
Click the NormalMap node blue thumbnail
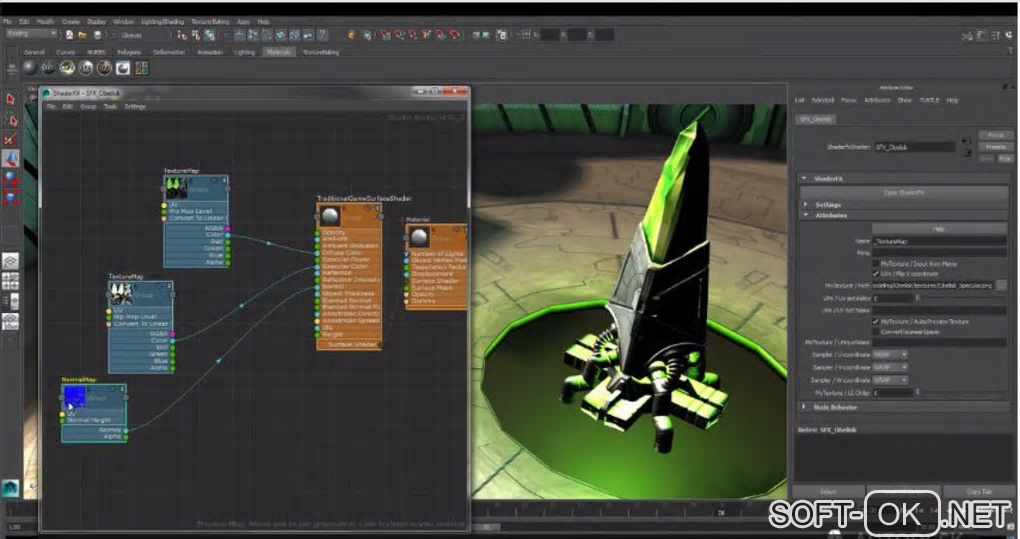pyautogui.click(x=75, y=397)
